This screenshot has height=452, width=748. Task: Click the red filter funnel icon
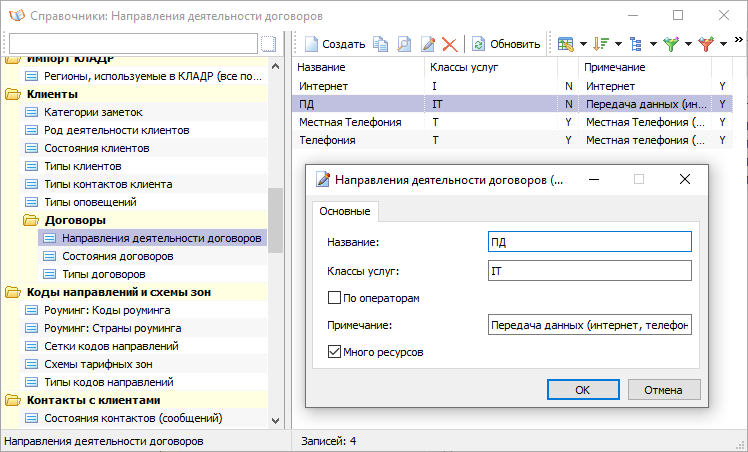(x=706, y=44)
